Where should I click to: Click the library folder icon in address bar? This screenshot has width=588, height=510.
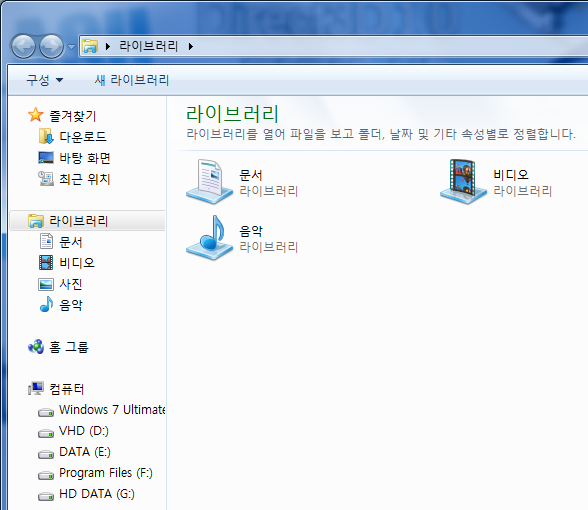(90, 46)
